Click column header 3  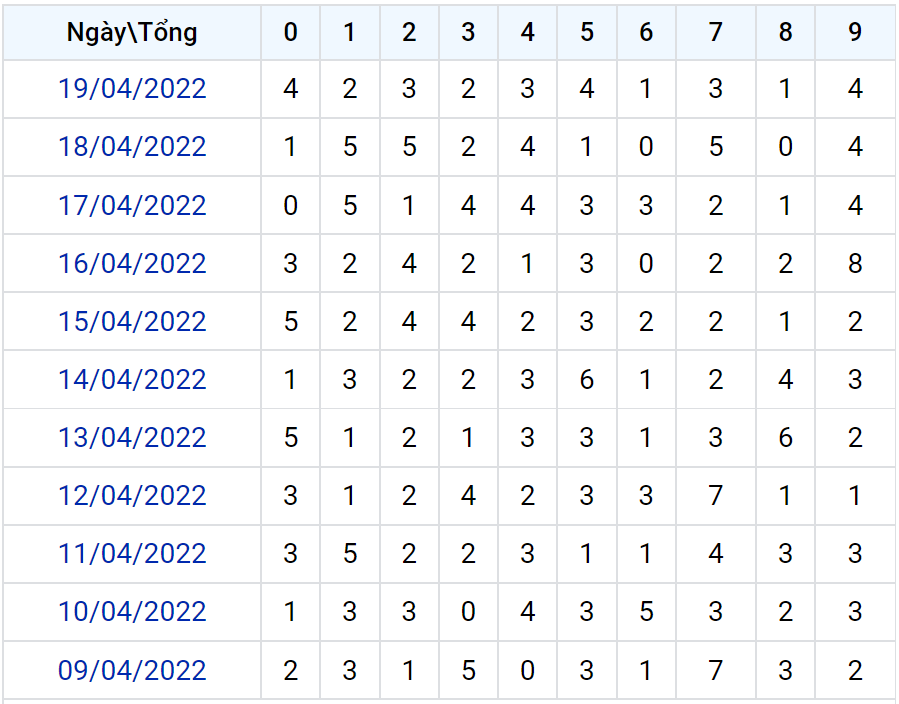[x=468, y=32]
